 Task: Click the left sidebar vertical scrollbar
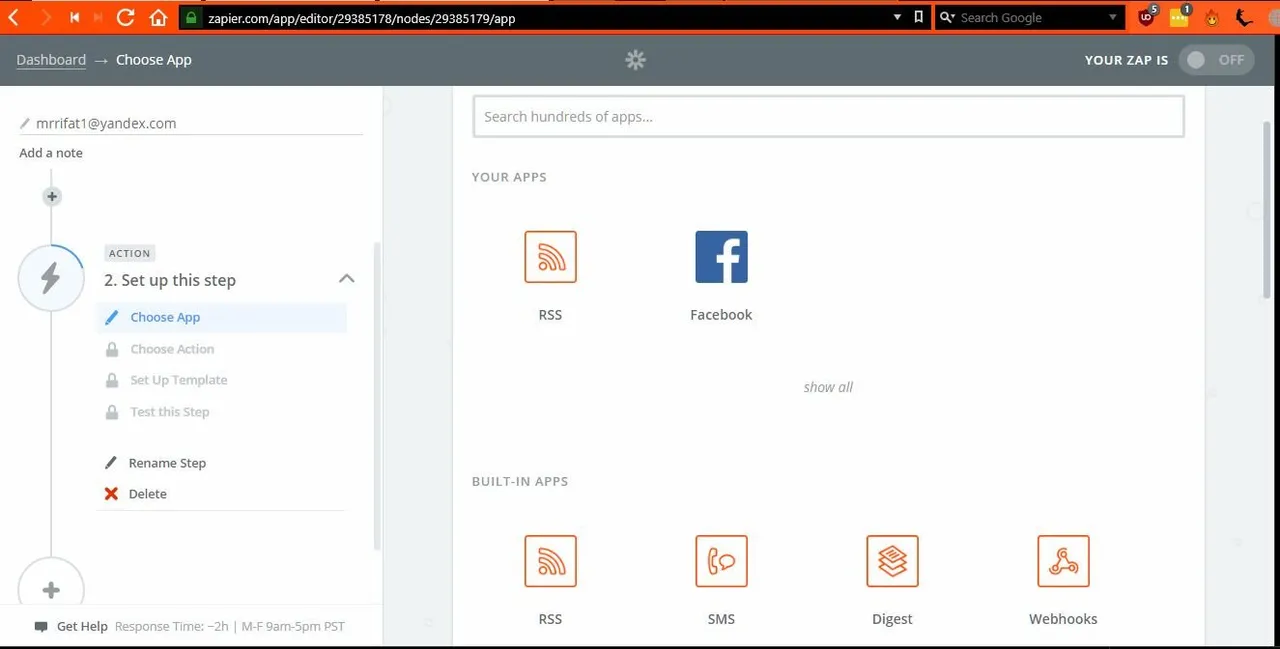(x=377, y=395)
